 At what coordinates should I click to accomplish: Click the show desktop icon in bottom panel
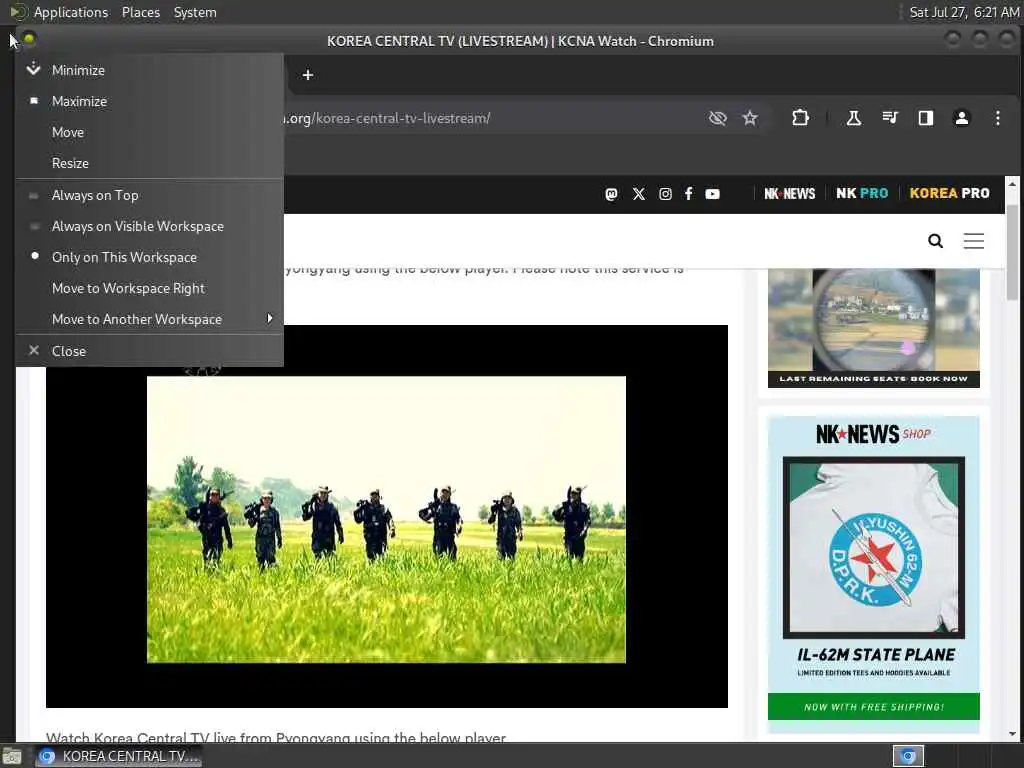pyautogui.click(x=12, y=756)
